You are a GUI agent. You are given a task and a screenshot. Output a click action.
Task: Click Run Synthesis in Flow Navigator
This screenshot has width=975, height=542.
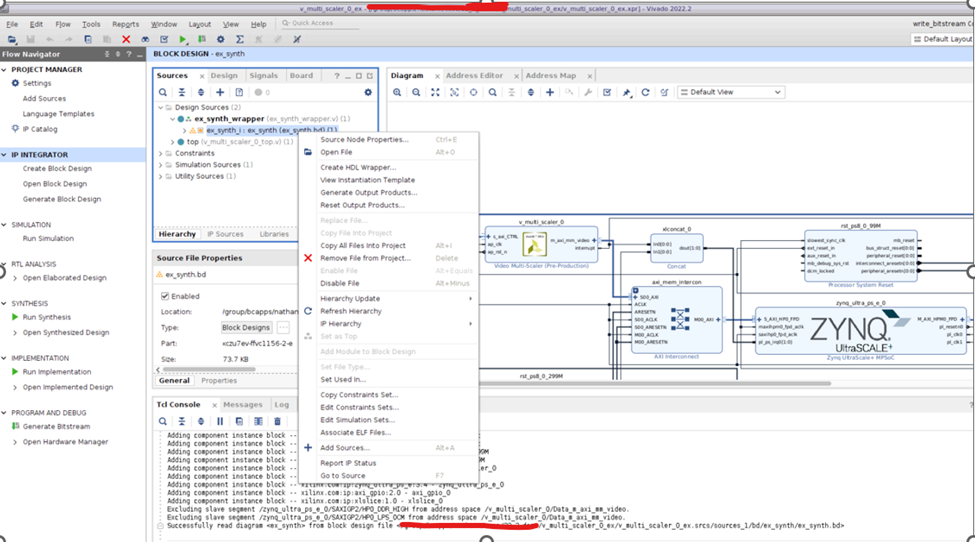(x=47, y=317)
